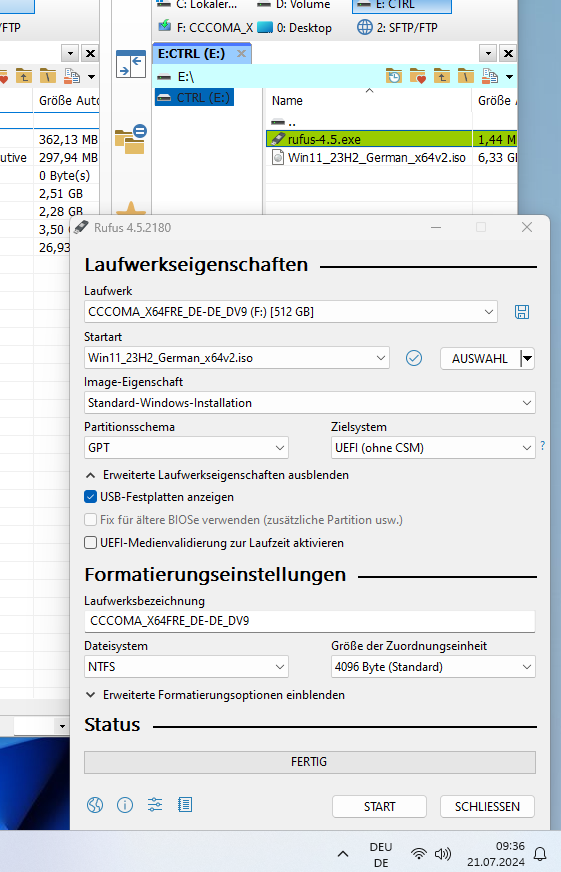Image resolution: width=561 pixels, height=872 pixels.
Task: Toggle USB-Festplatten anzeigen checkbox
Action: 90,497
